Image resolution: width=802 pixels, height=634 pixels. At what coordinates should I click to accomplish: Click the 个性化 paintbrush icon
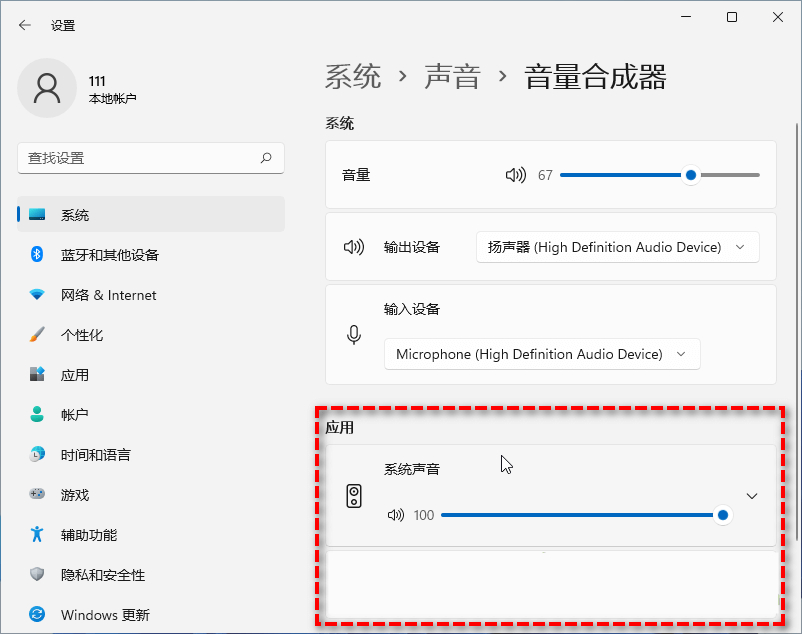[37, 335]
